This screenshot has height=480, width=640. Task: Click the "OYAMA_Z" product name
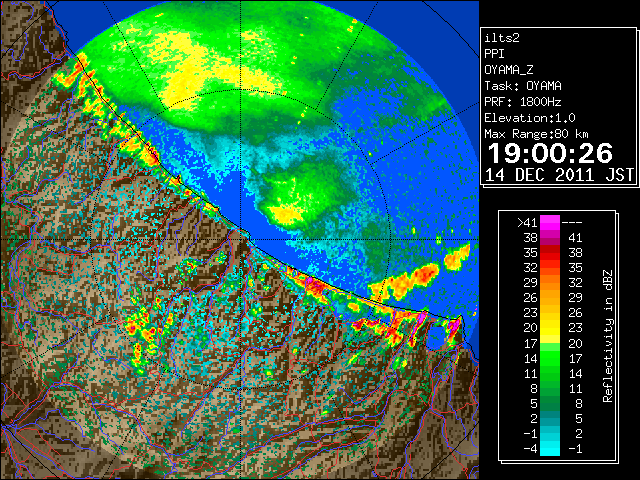[x=509, y=70]
